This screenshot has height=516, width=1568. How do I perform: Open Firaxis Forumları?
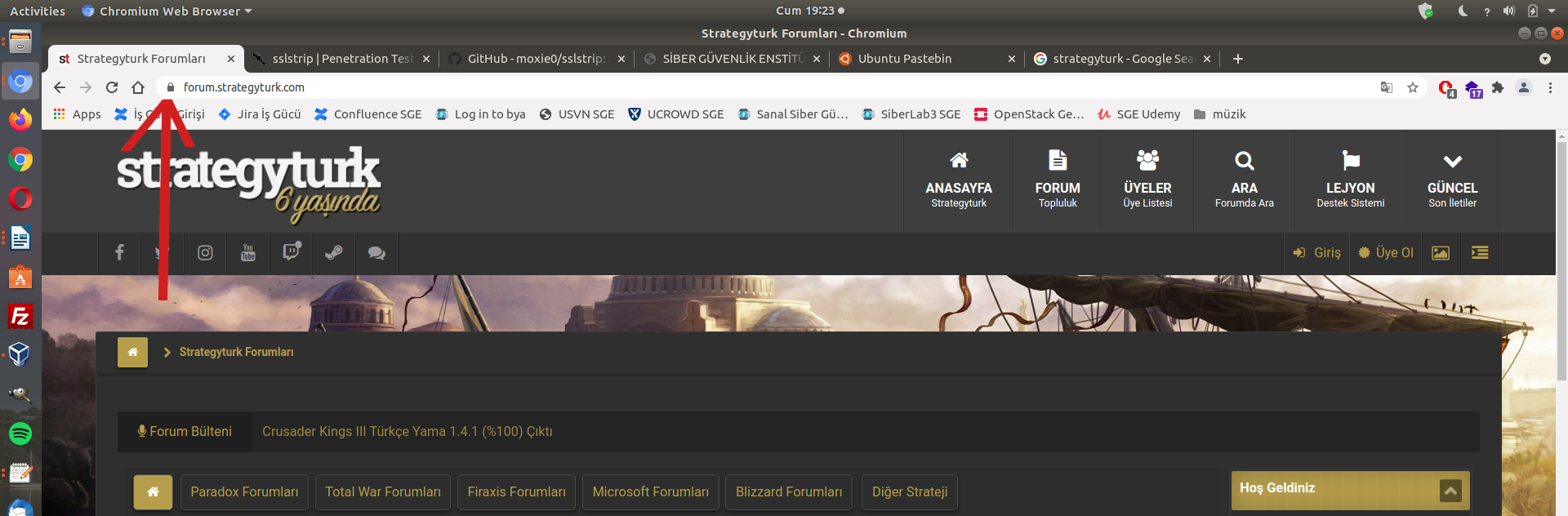pos(516,492)
